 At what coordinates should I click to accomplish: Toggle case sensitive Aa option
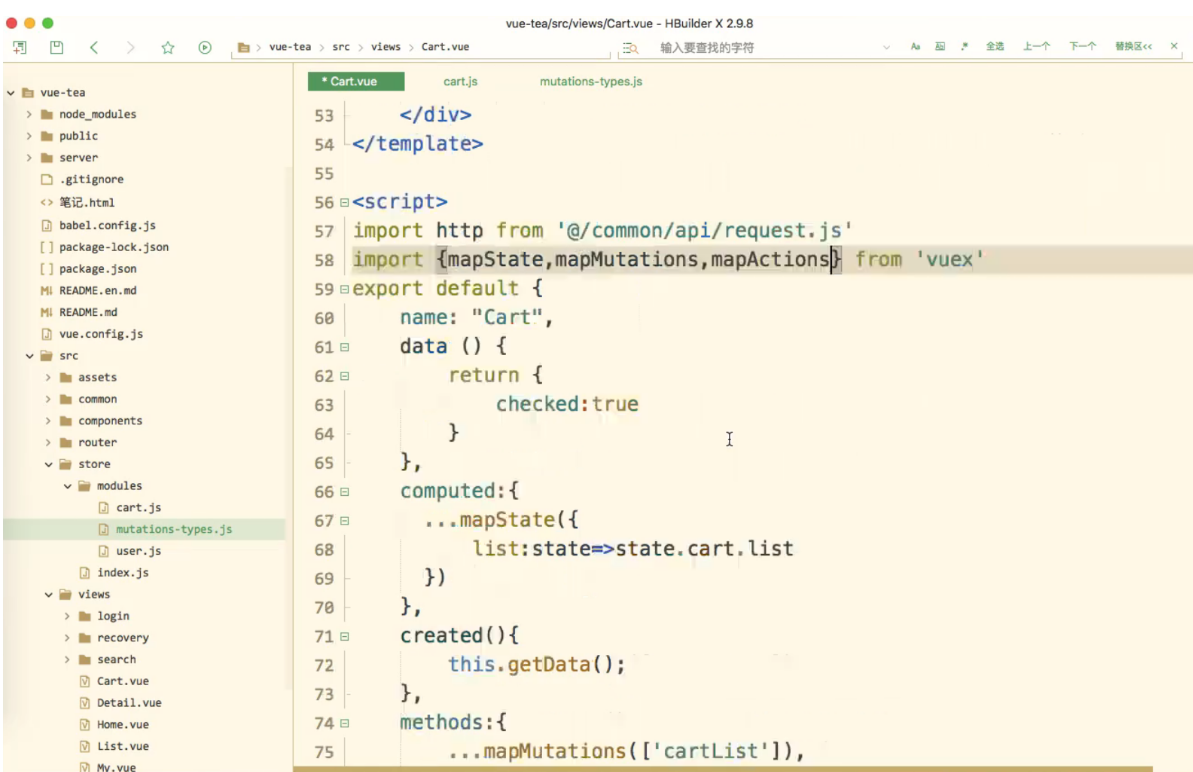coord(915,46)
